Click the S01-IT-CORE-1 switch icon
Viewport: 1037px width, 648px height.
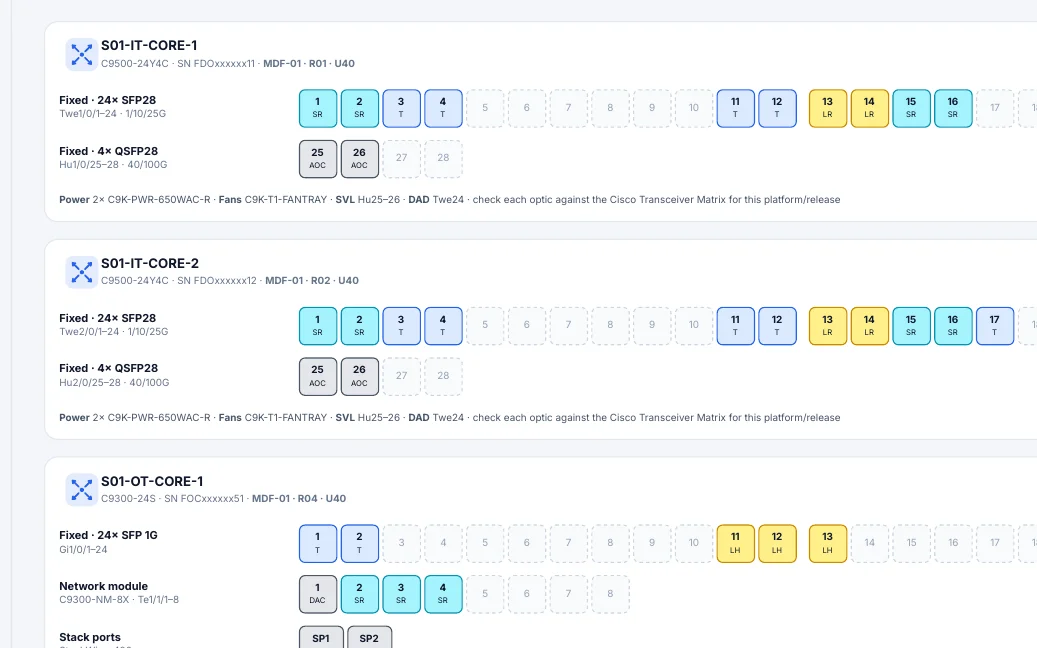point(81,54)
